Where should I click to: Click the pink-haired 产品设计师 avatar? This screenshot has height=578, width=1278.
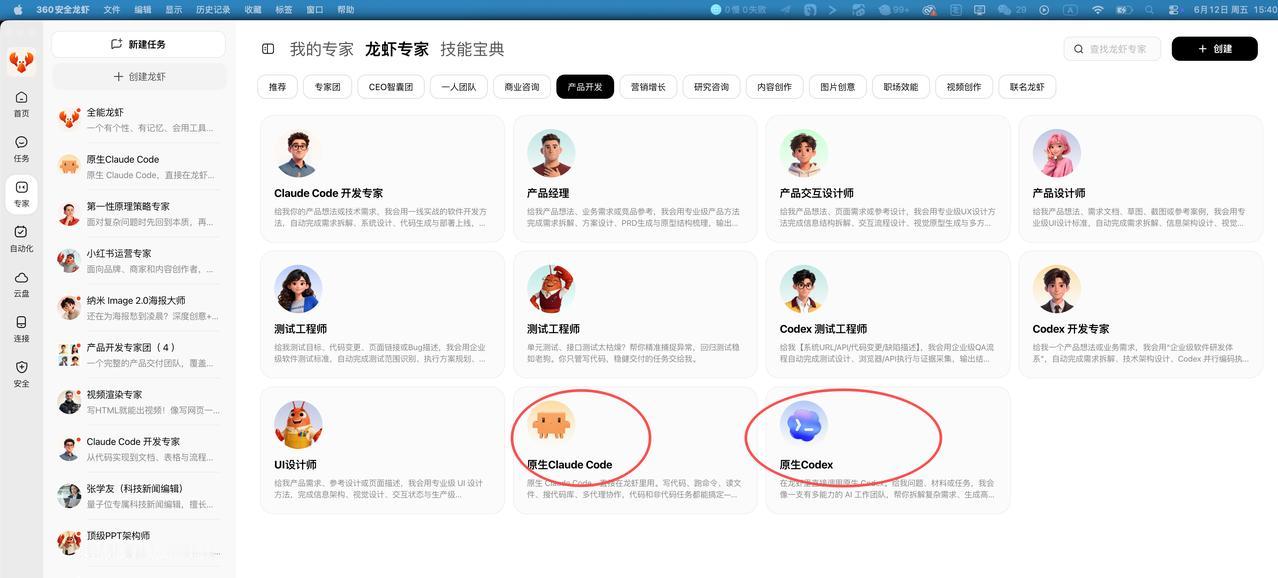(1056, 154)
